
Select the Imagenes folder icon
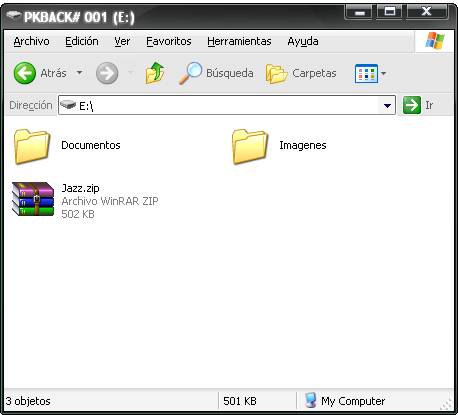250,147
